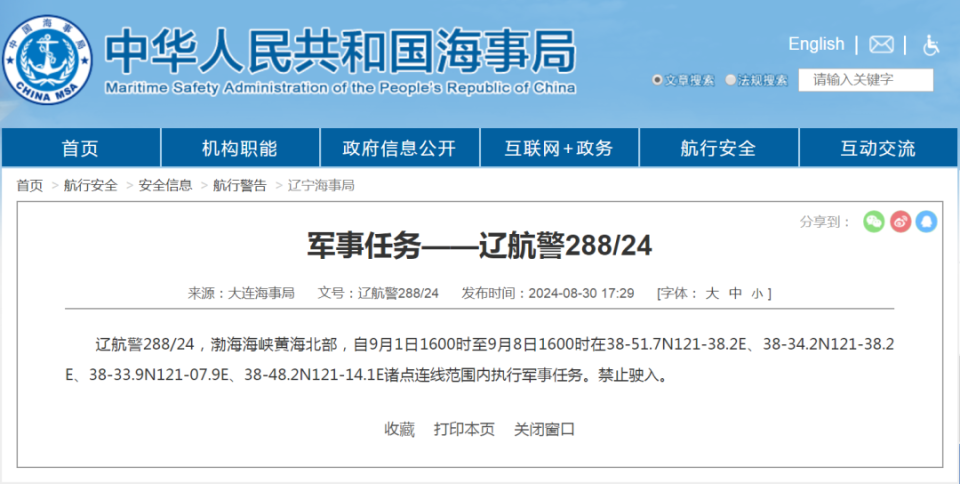Viewport: 960px width, 484px height.
Task: Go to 航行安全 in the breadcrumb
Action: 91,185
